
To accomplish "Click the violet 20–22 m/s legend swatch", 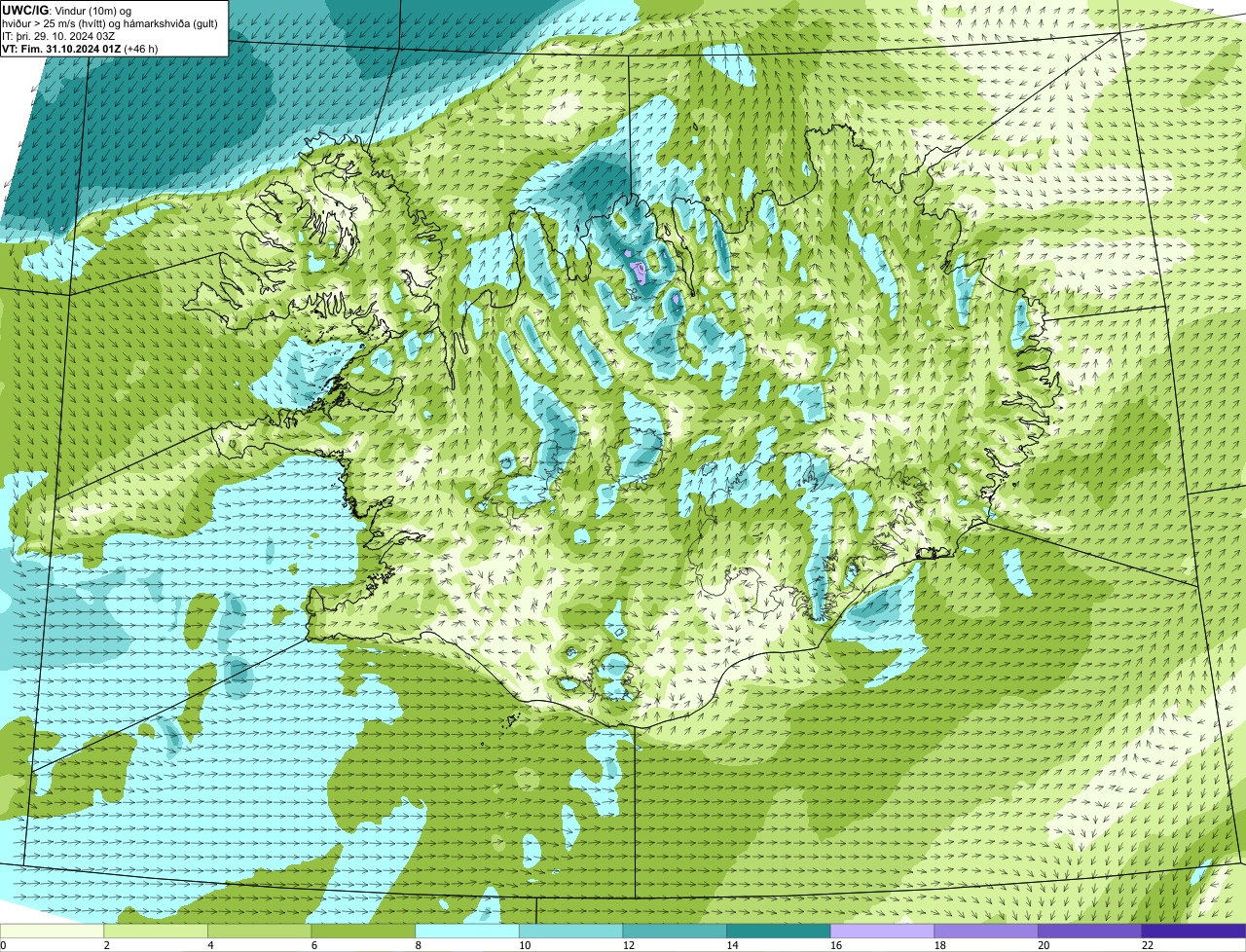I will [x=1090, y=931].
